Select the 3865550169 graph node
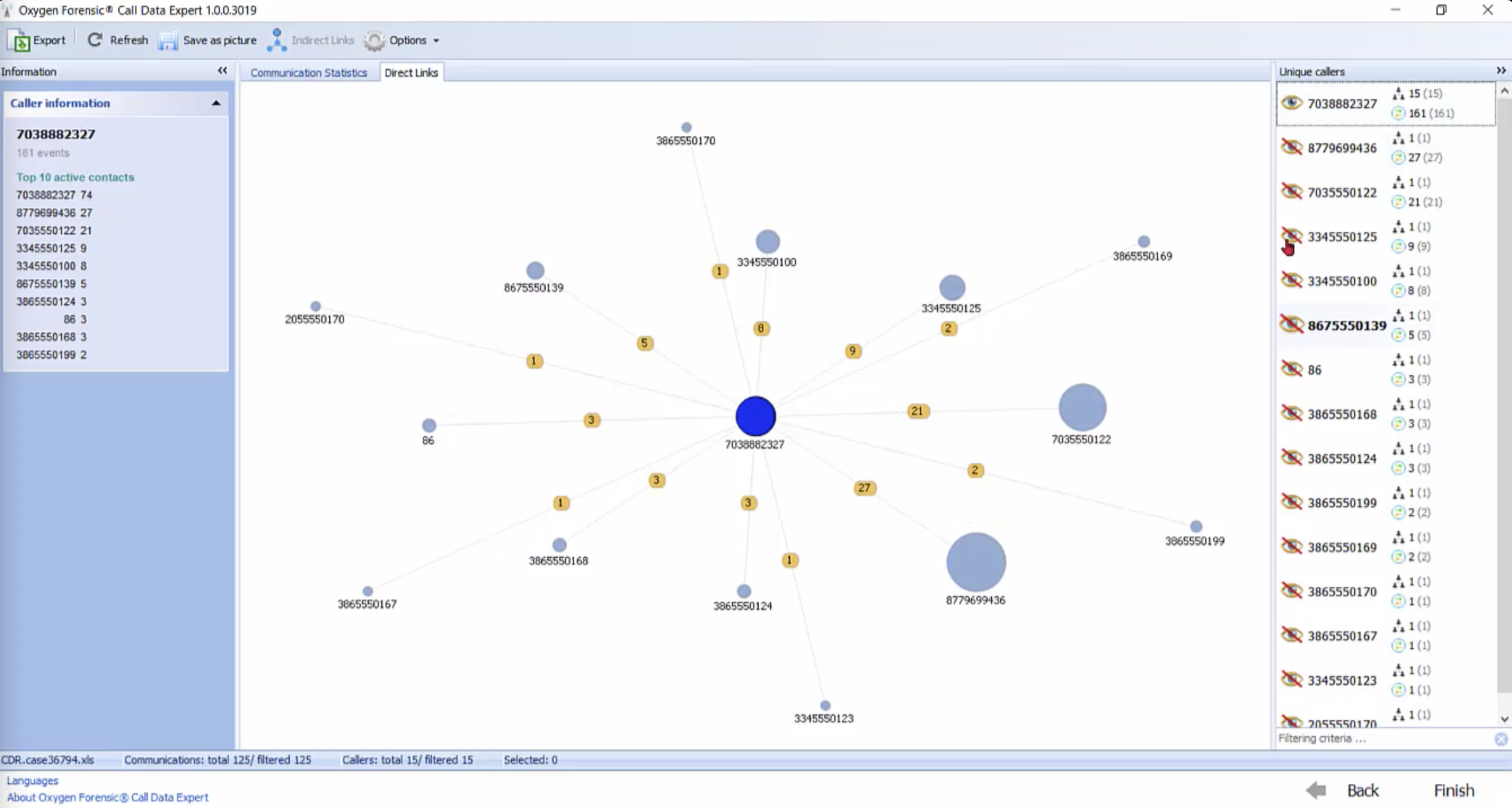 point(1143,241)
